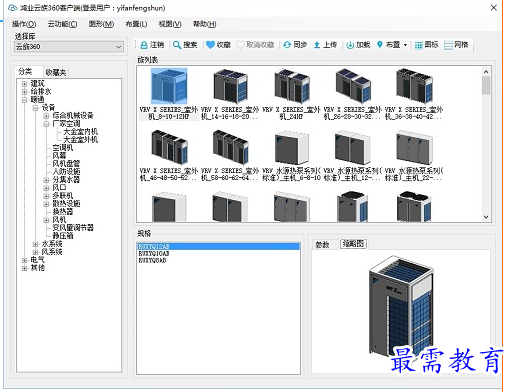Open the 布置(L) menu
512x392 pixels.
[136, 24]
